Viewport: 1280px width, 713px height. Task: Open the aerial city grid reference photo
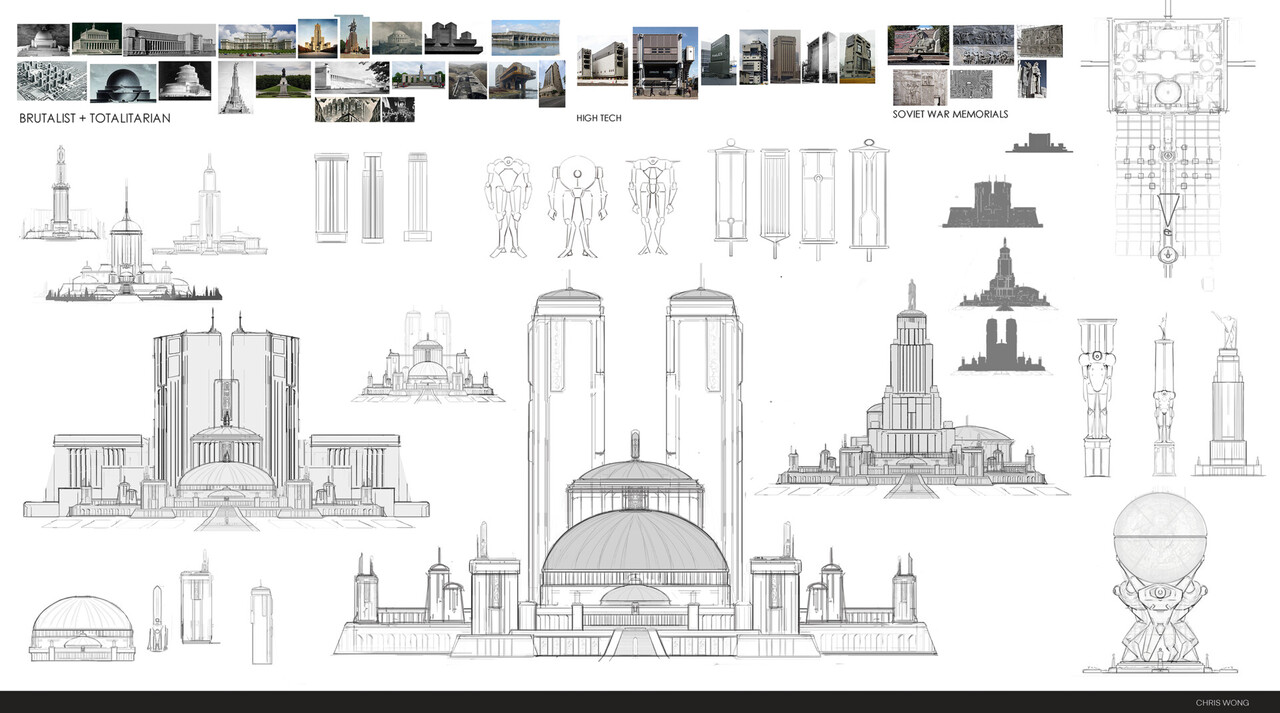point(51,81)
